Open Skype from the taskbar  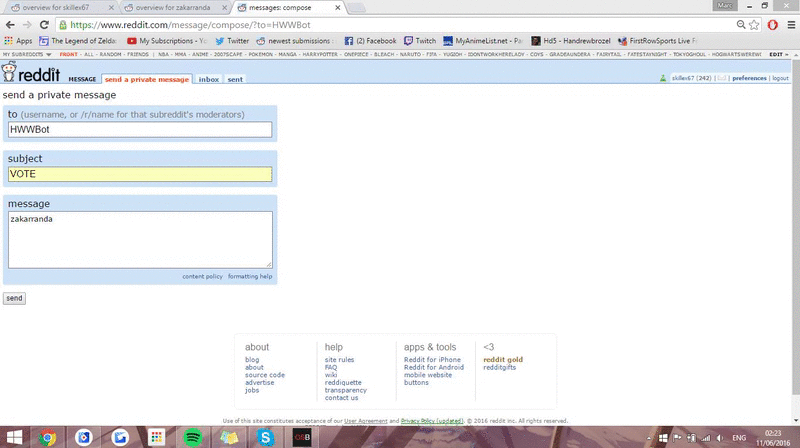(x=265, y=437)
